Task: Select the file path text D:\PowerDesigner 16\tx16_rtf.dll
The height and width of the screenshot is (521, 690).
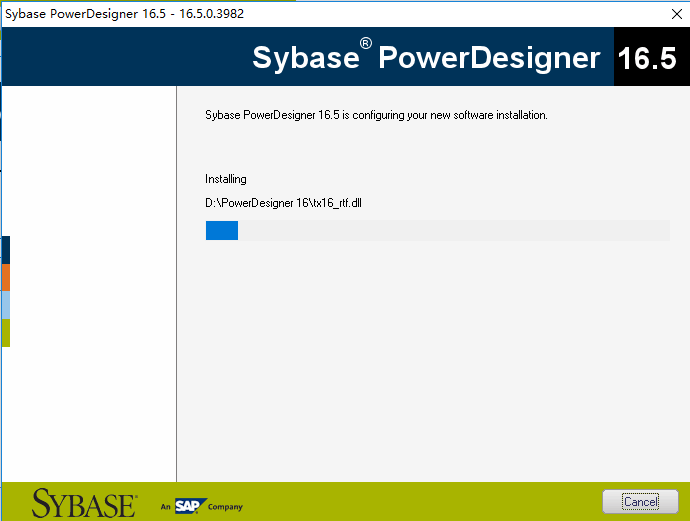Action: 283,203
